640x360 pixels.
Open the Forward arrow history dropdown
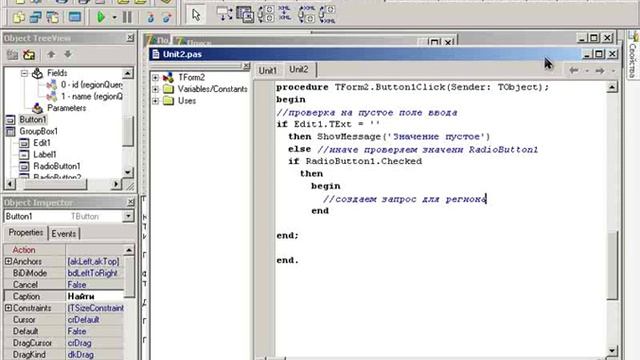613,71
